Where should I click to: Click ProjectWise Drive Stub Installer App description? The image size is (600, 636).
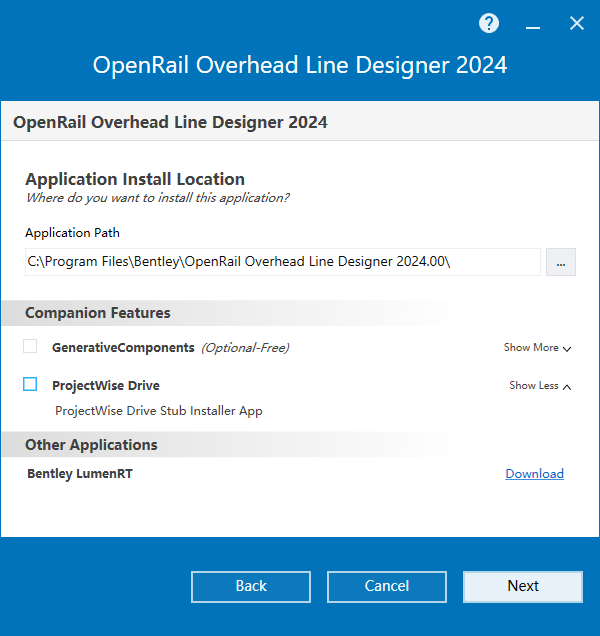pyautogui.click(x=159, y=410)
